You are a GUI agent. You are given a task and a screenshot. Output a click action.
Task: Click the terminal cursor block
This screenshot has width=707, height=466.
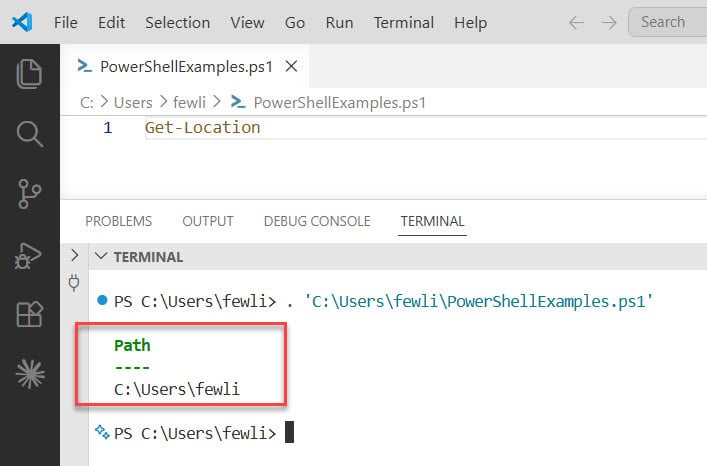(289, 432)
